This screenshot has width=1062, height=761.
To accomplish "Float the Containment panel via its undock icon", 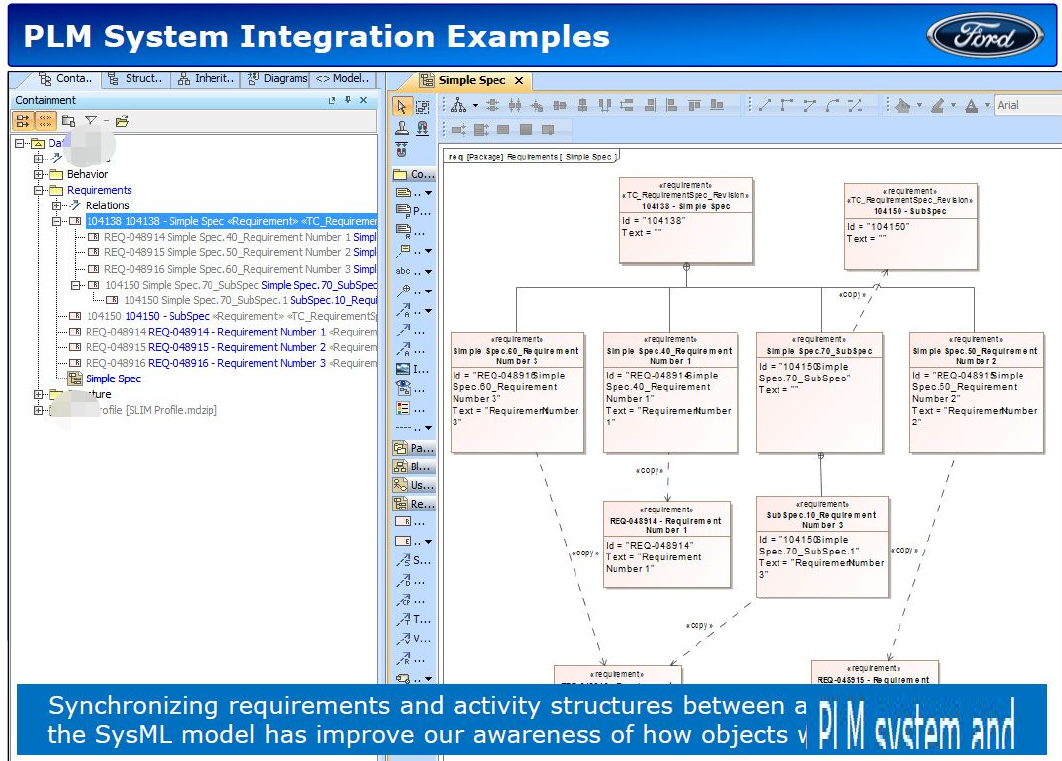I will (x=332, y=100).
